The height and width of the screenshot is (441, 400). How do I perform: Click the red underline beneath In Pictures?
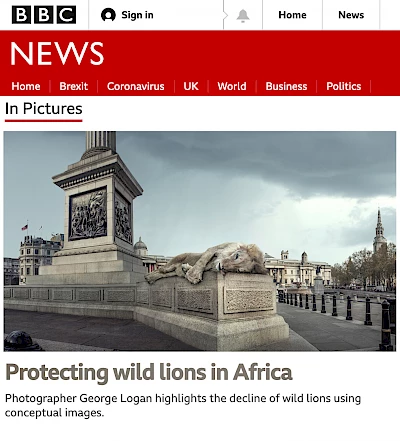pos(44,121)
